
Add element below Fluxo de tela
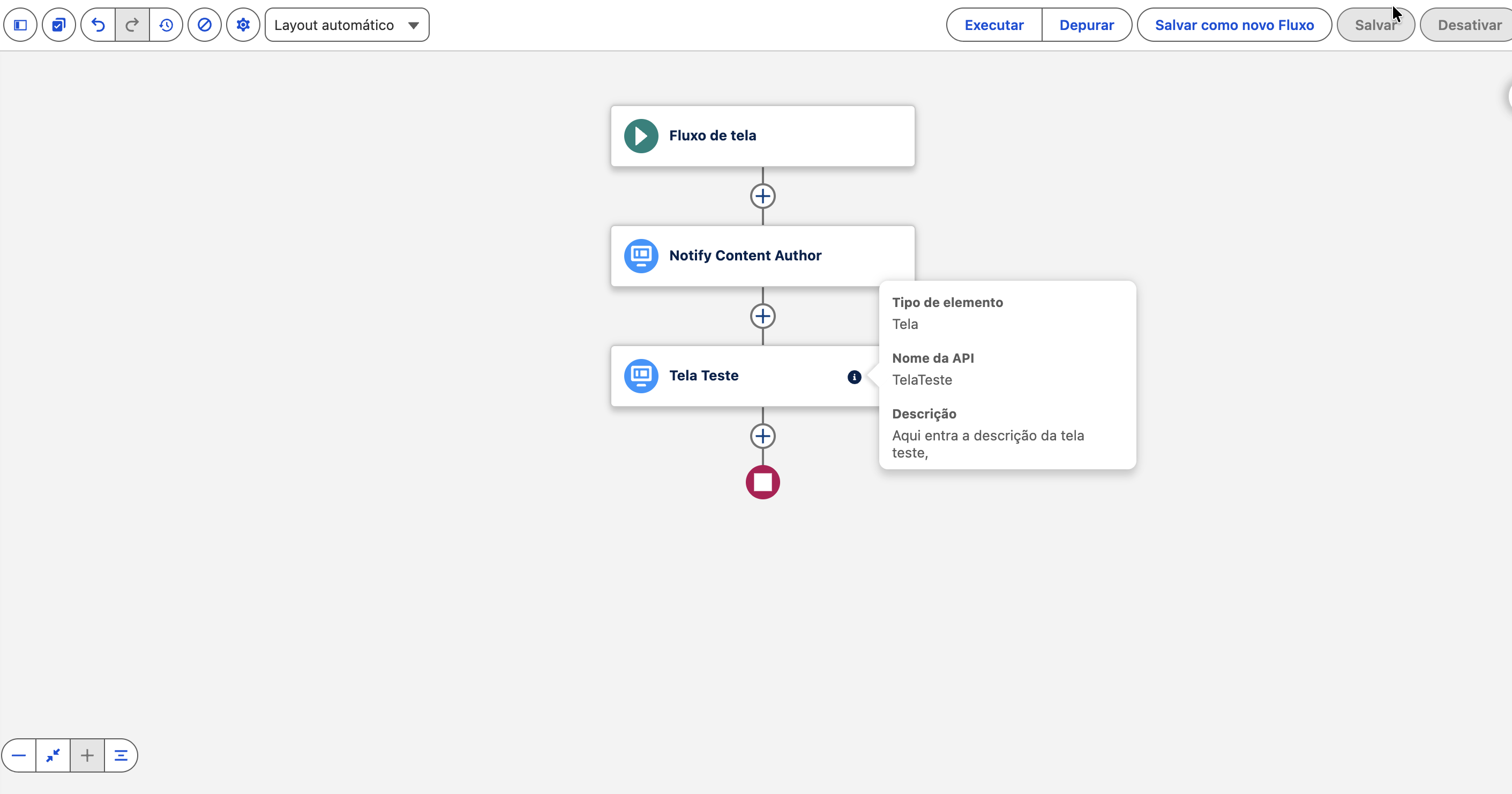(762, 196)
